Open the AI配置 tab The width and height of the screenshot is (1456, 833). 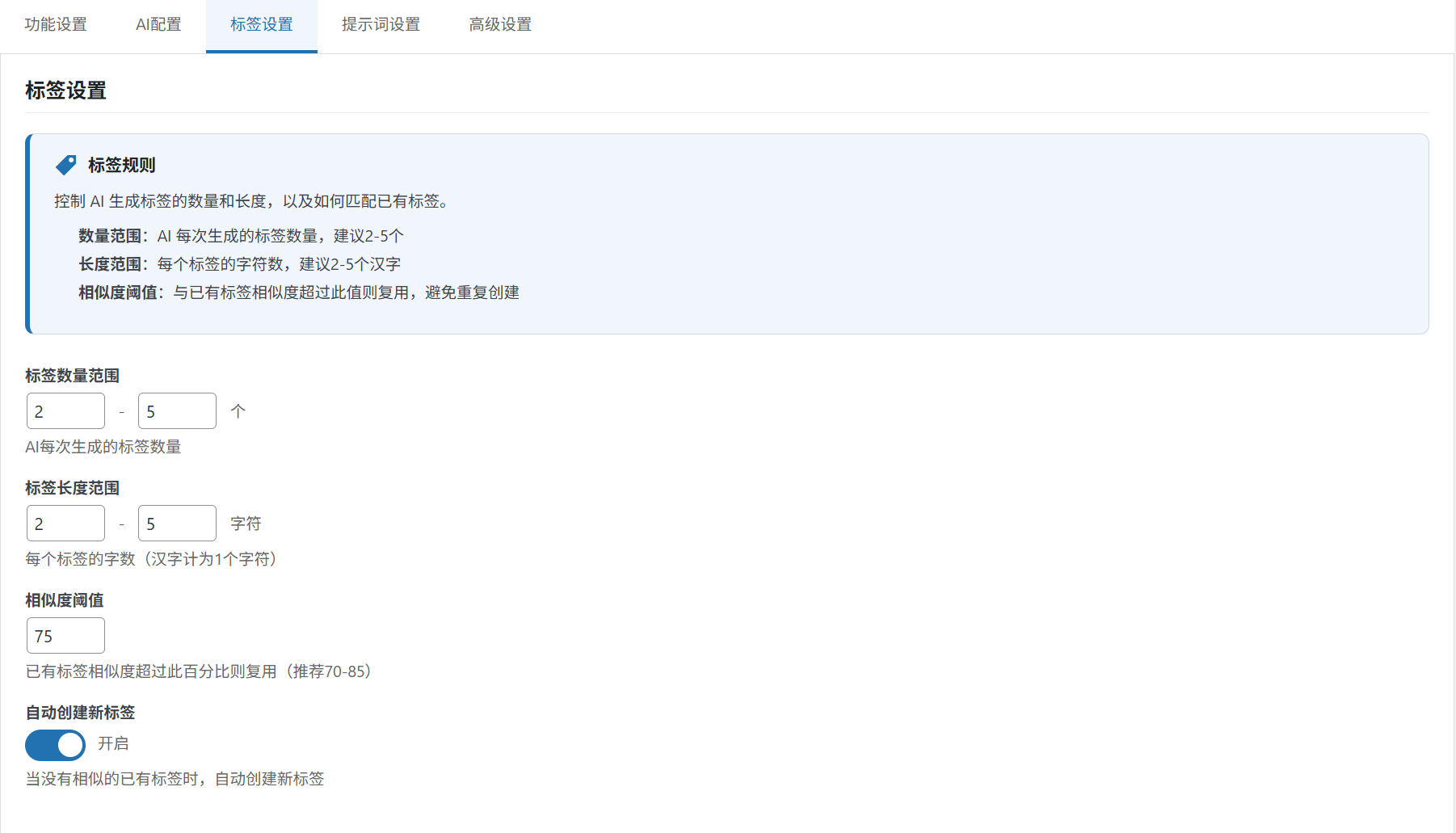pos(157,25)
